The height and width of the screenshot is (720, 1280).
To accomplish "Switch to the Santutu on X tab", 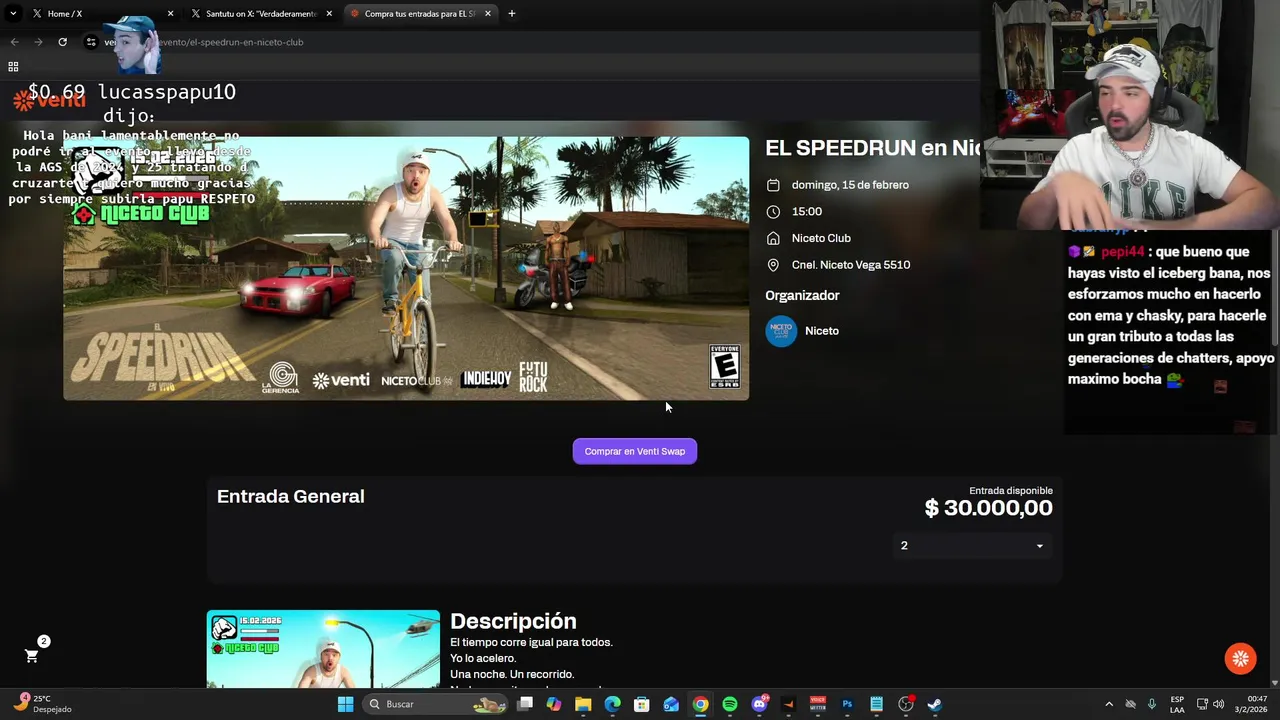I will tap(260, 14).
